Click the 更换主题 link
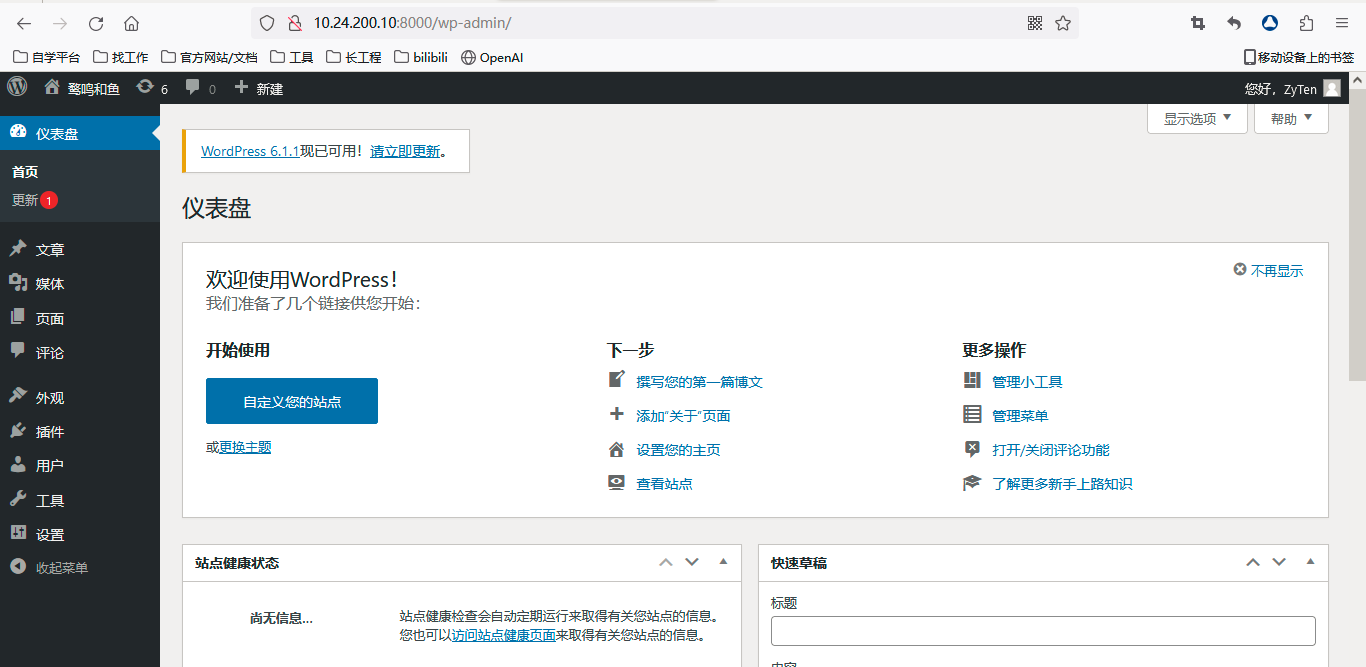The image size is (1366, 667). pyautogui.click(x=245, y=447)
